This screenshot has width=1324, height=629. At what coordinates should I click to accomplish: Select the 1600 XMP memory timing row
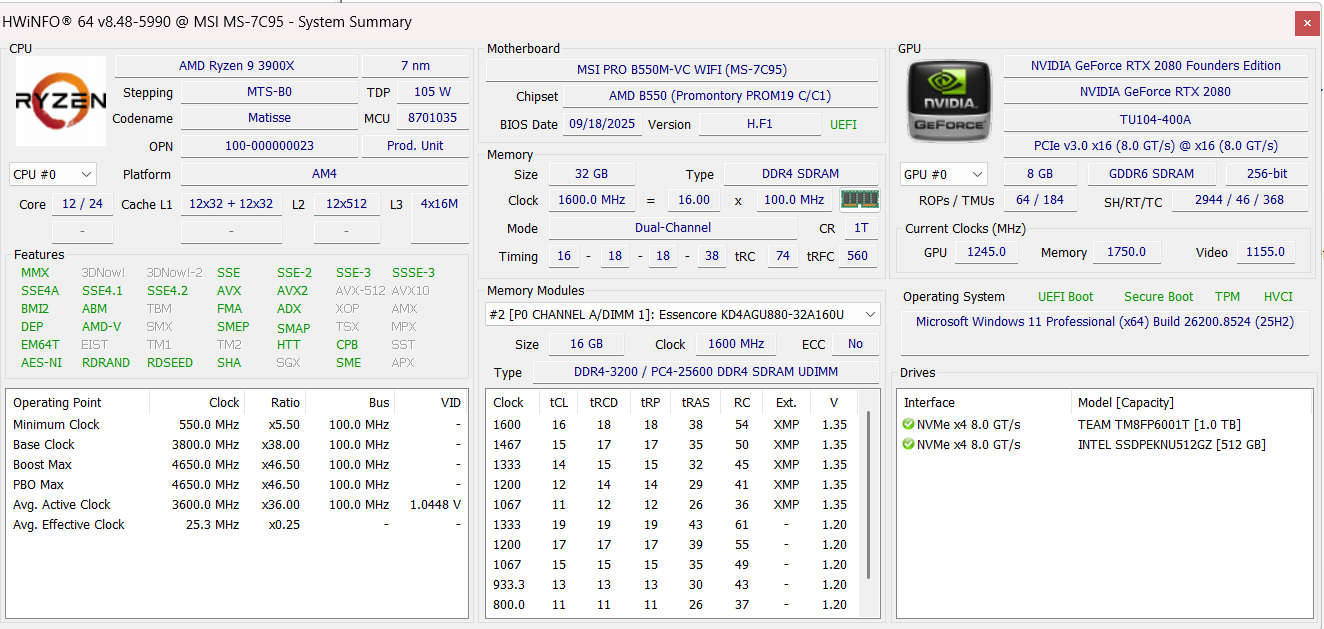[671, 425]
